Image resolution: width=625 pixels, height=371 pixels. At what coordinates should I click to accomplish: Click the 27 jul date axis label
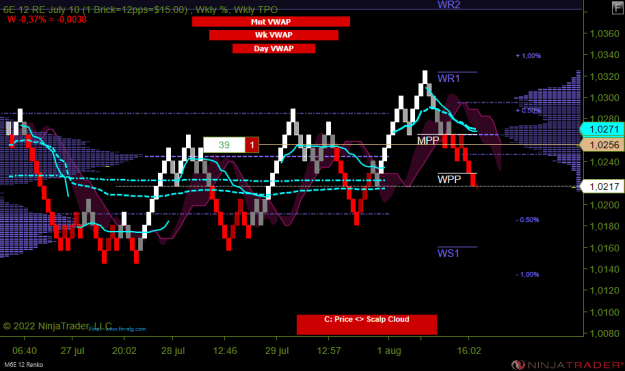pos(73,351)
